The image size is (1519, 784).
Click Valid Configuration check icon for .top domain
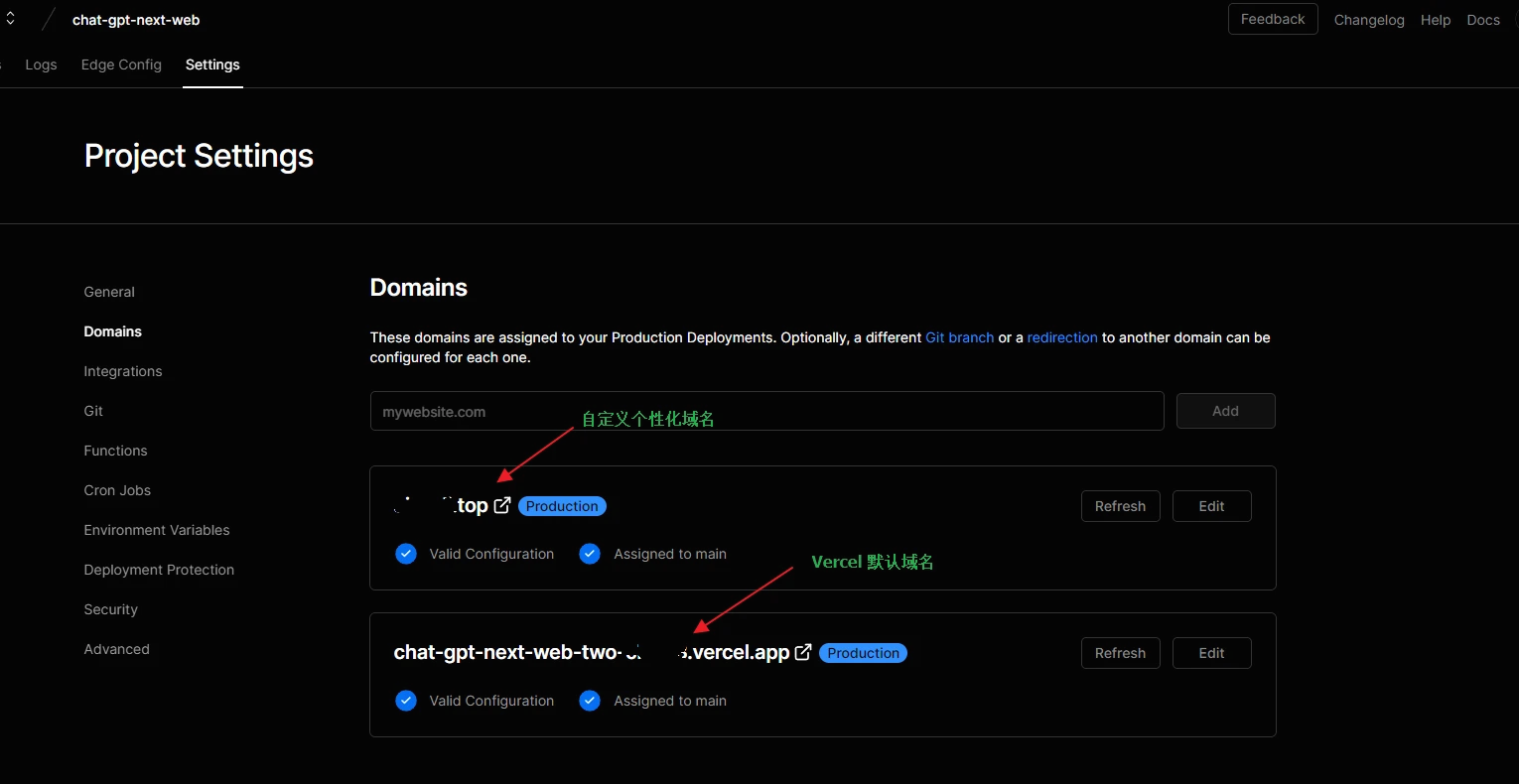coord(406,554)
